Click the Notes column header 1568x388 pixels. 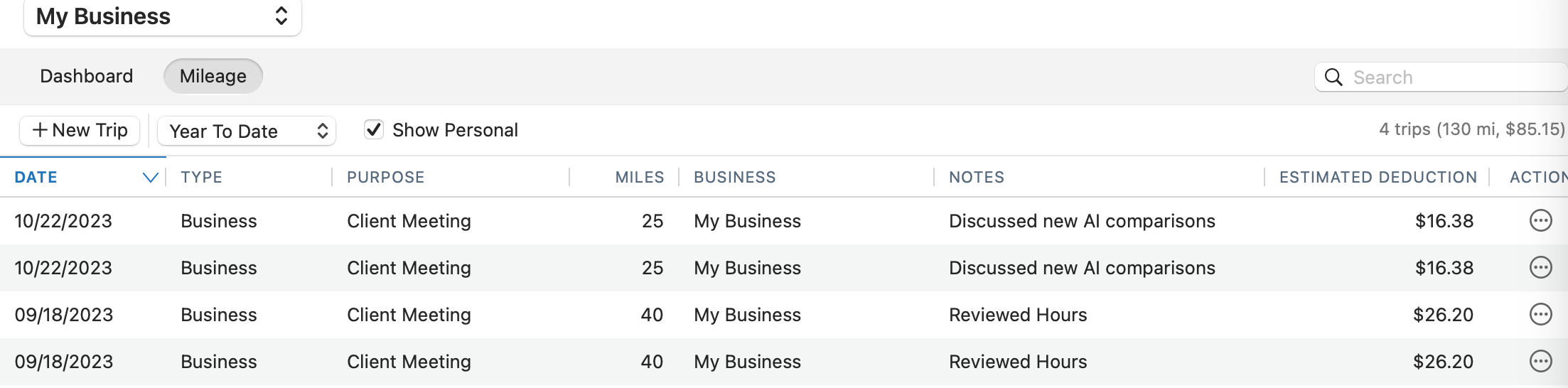[x=976, y=178]
